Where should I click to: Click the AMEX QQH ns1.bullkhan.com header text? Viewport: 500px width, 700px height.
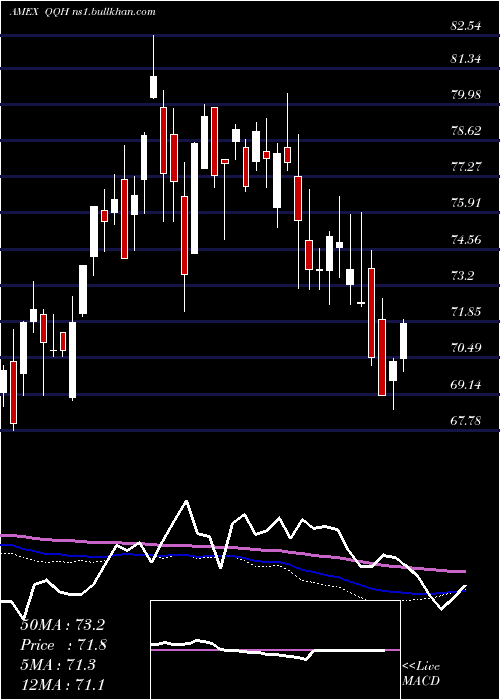tap(82, 12)
